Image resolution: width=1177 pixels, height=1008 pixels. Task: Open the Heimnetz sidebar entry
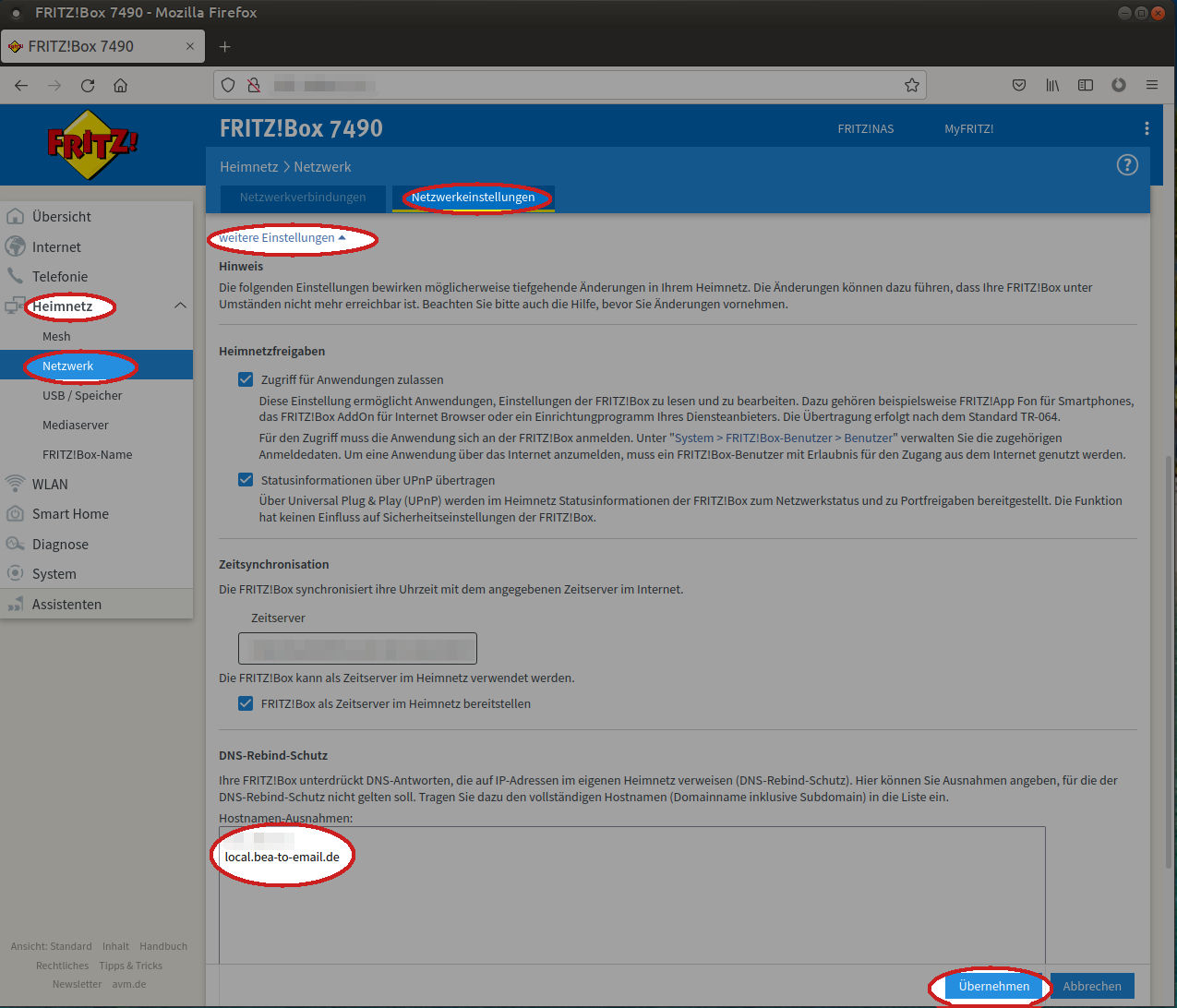63,306
